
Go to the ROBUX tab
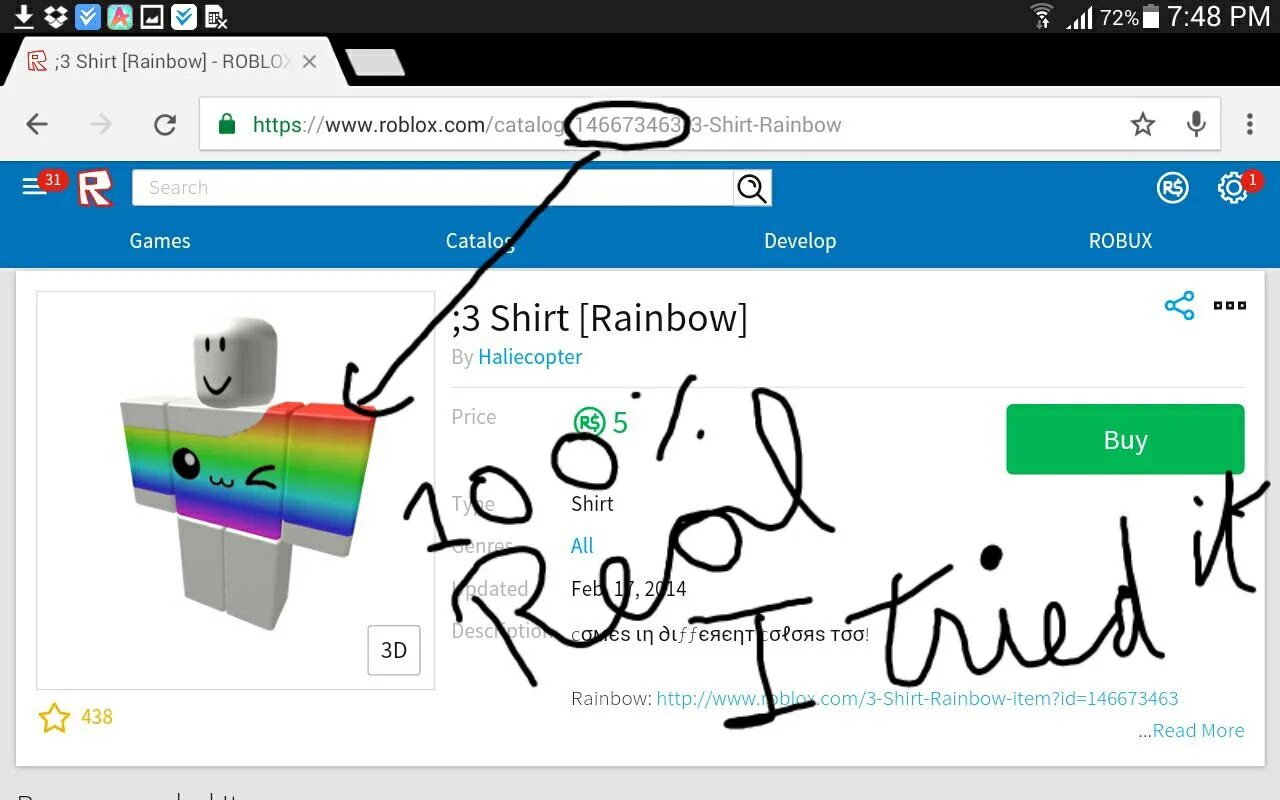[x=1120, y=241]
